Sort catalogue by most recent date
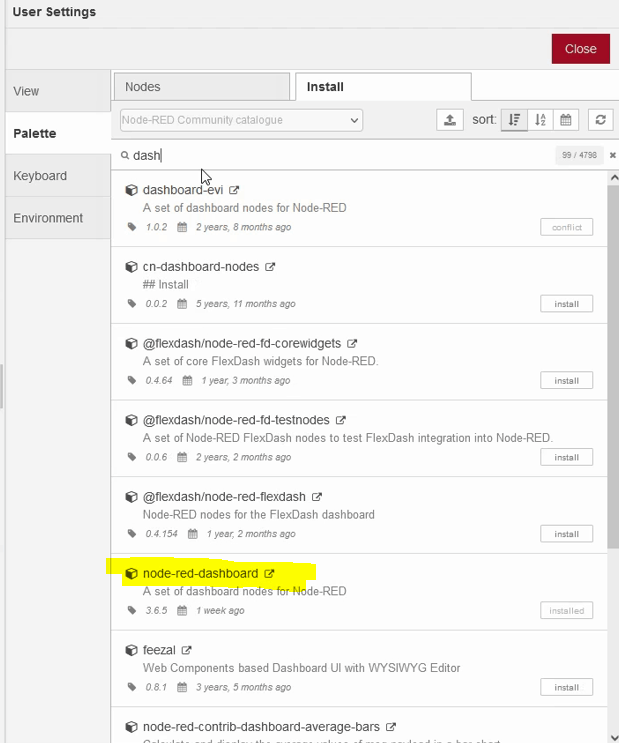The width and height of the screenshot is (619, 743). [x=566, y=120]
